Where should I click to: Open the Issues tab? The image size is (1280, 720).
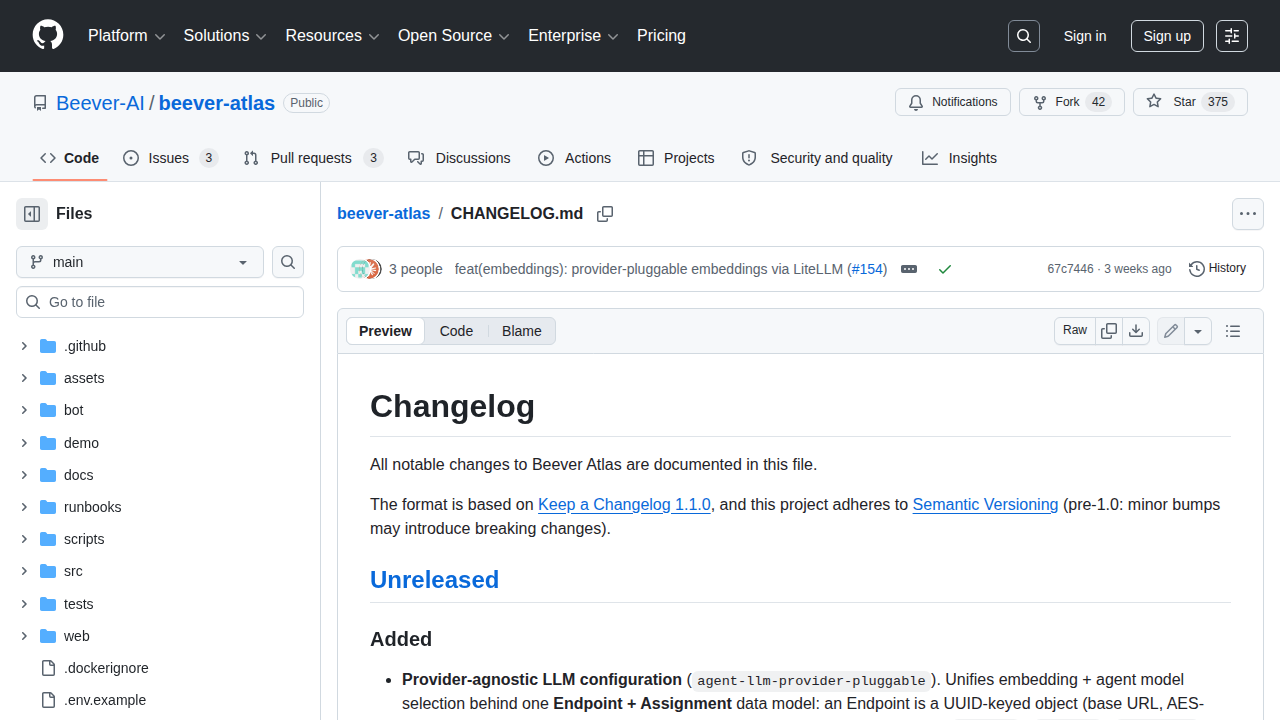coord(170,158)
